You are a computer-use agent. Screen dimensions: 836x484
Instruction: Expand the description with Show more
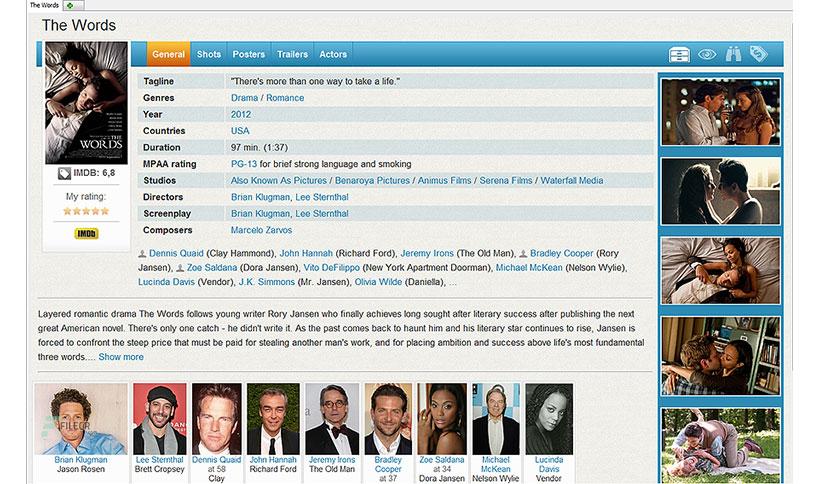pyautogui.click(x=121, y=357)
